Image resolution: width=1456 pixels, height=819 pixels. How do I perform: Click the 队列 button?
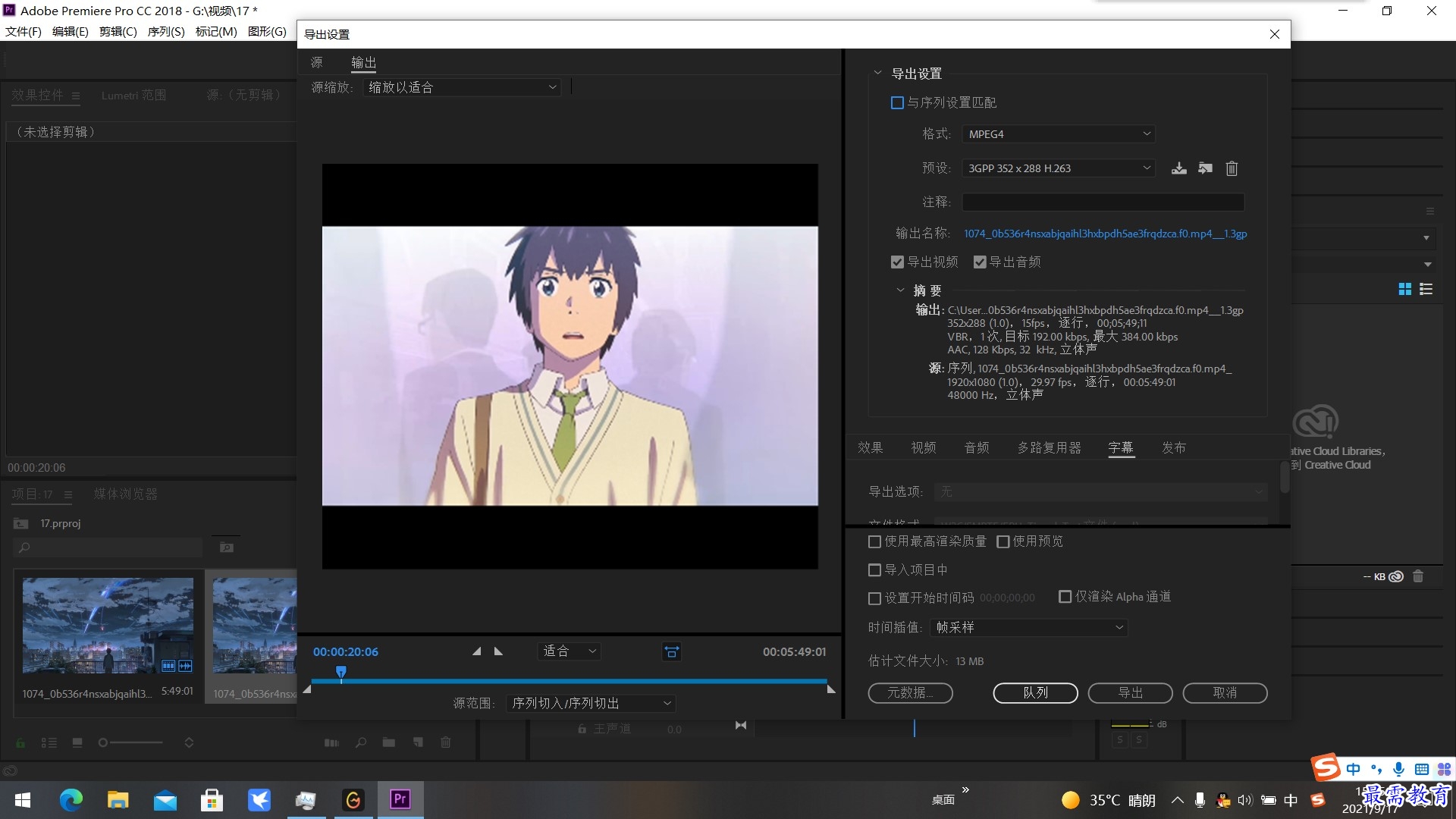[1035, 693]
